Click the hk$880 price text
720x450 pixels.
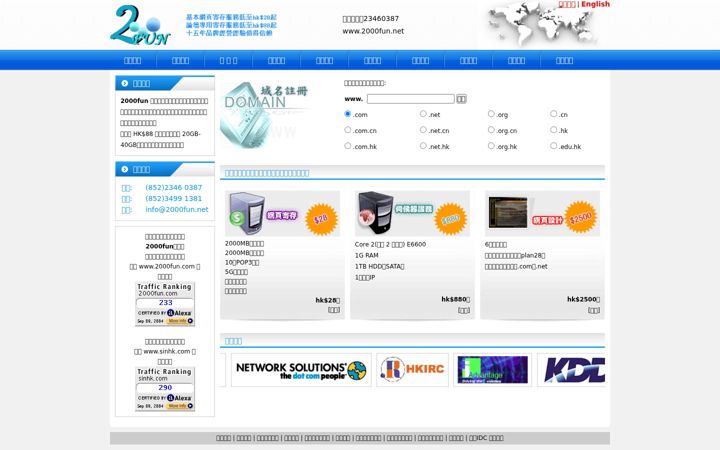[x=456, y=299]
